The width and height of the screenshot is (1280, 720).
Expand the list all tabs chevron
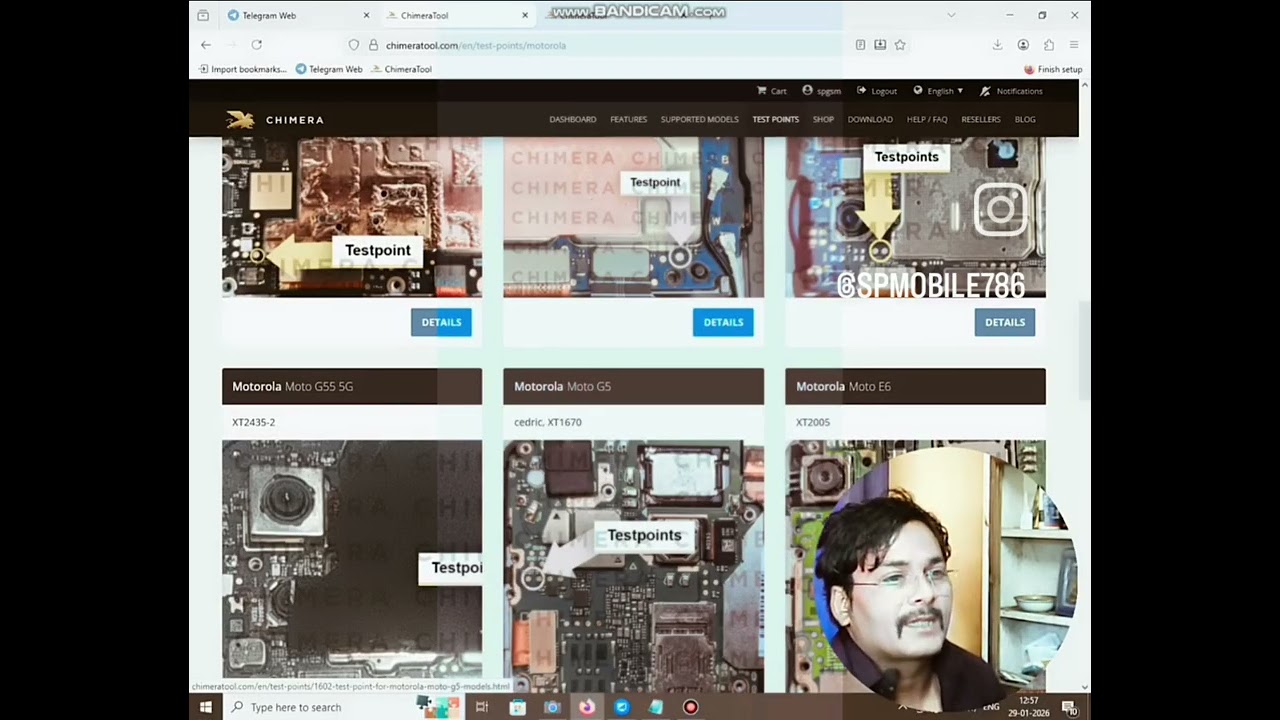951,15
